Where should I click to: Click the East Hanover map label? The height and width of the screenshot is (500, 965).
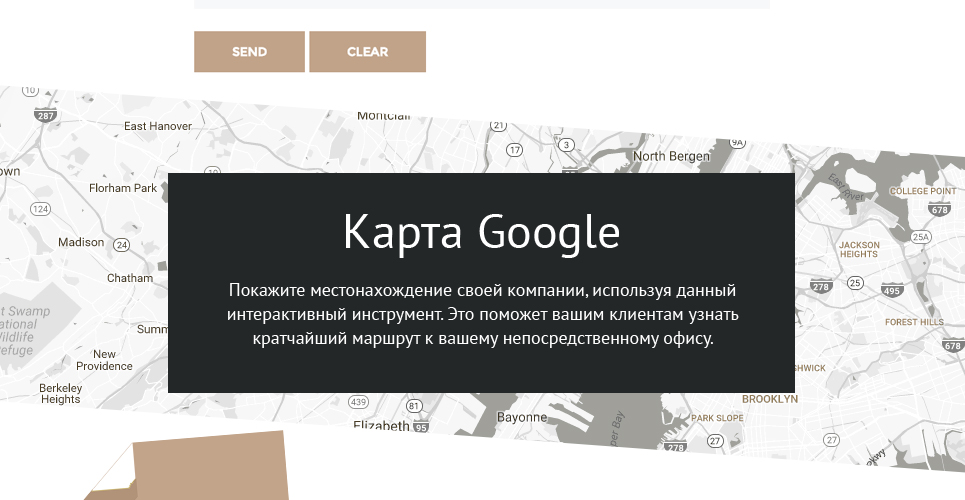(158, 126)
